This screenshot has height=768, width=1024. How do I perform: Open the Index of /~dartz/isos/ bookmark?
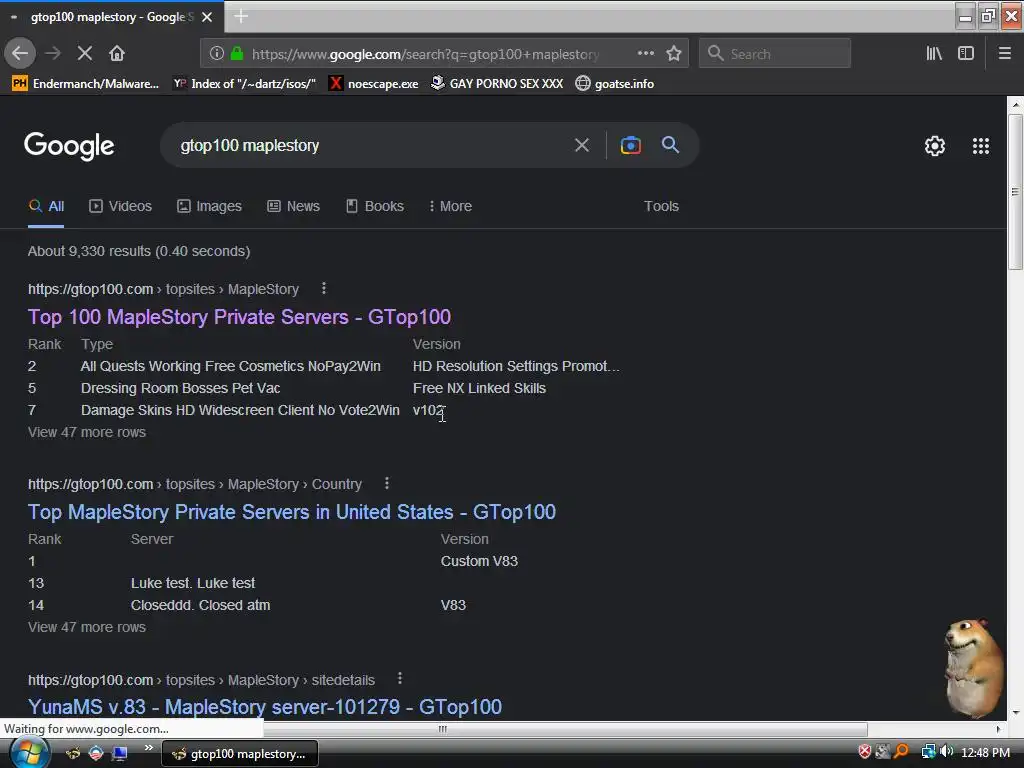[245, 84]
